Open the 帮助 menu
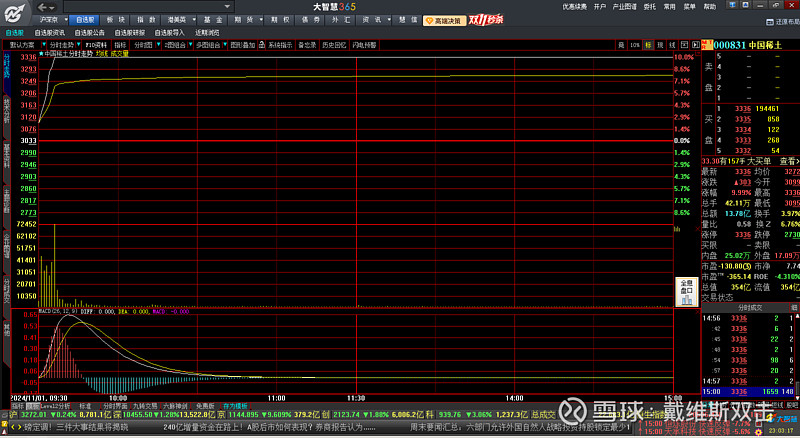This screenshot has height=438, width=800. tap(710, 7)
